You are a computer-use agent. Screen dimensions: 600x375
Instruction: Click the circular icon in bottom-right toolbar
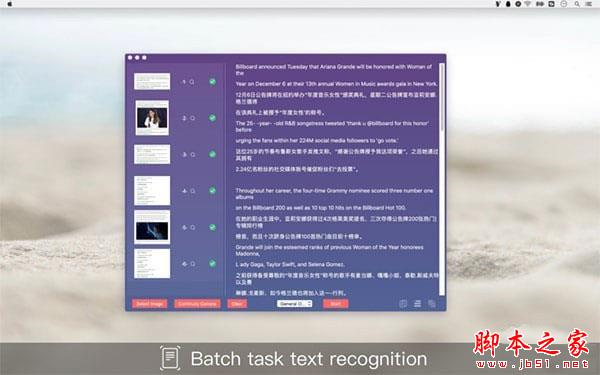[403, 304]
